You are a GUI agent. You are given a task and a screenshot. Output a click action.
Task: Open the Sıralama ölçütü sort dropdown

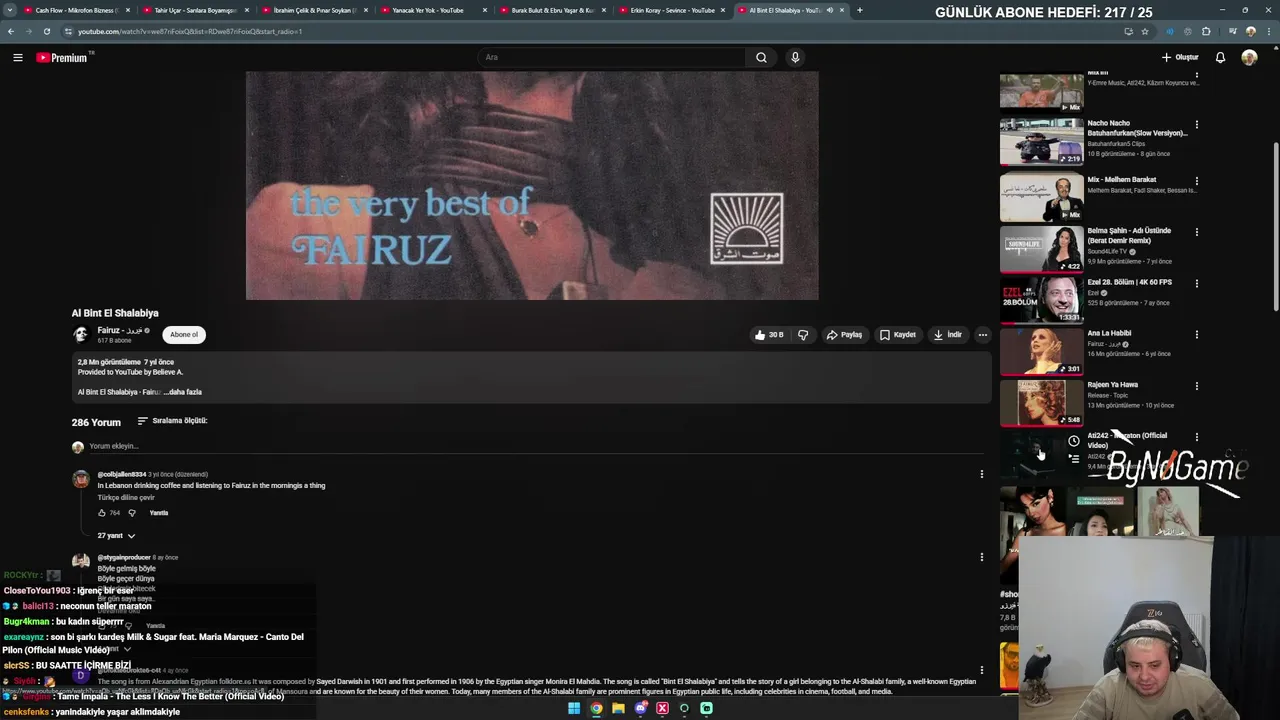172,421
